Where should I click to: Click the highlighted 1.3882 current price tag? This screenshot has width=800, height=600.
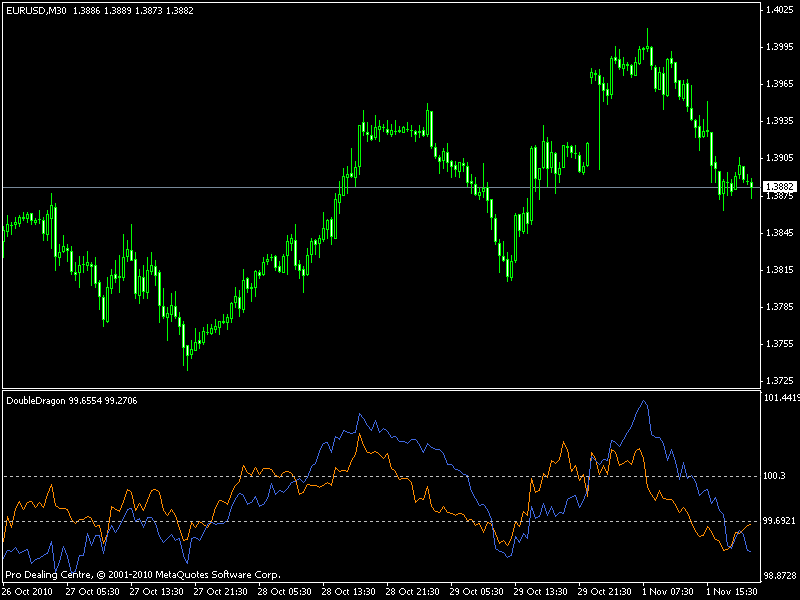[x=780, y=187]
